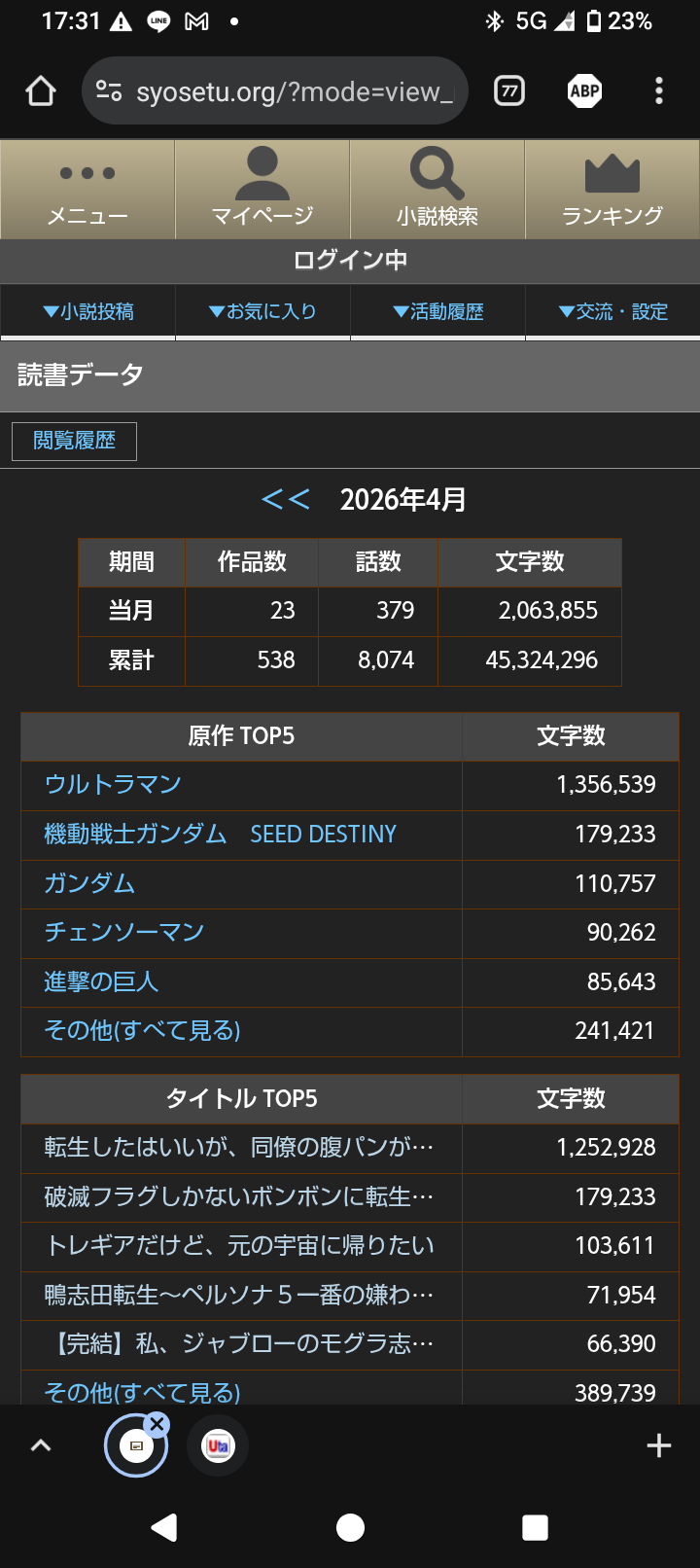This screenshot has width=700, height=1568.
Task: Open the ABP extension icon
Action: [x=584, y=91]
